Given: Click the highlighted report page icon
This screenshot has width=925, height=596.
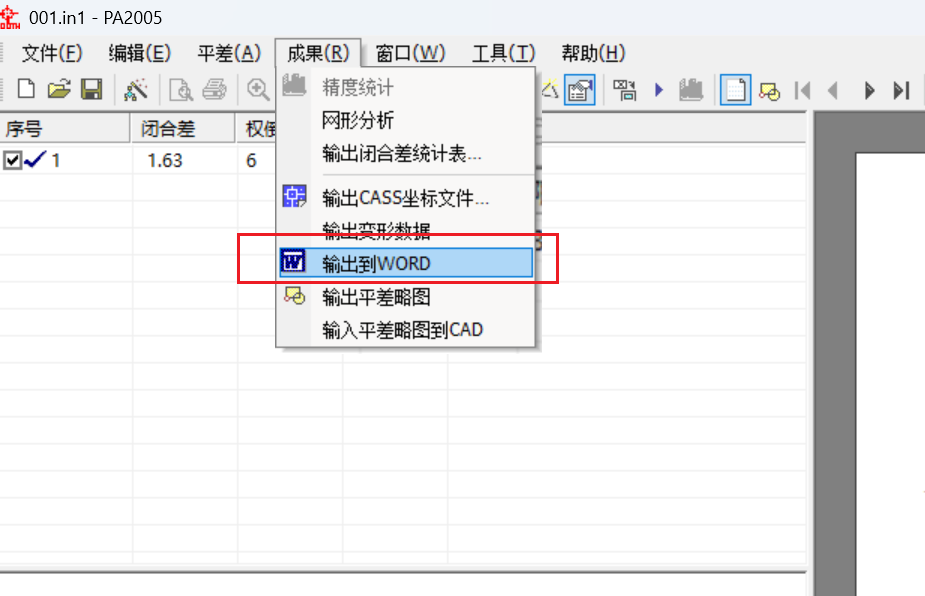Looking at the screenshot, I should [736, 90].
